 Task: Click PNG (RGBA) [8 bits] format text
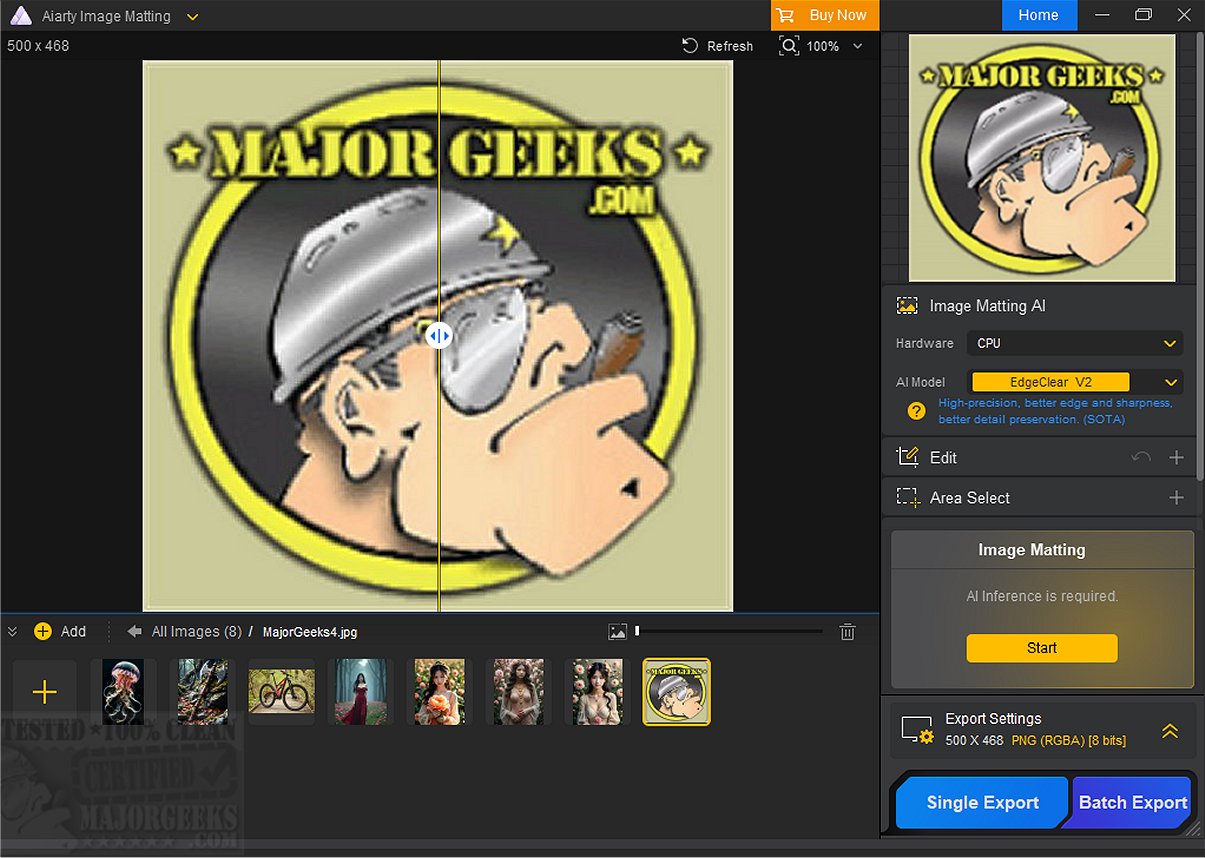(x=1068, y=741)
